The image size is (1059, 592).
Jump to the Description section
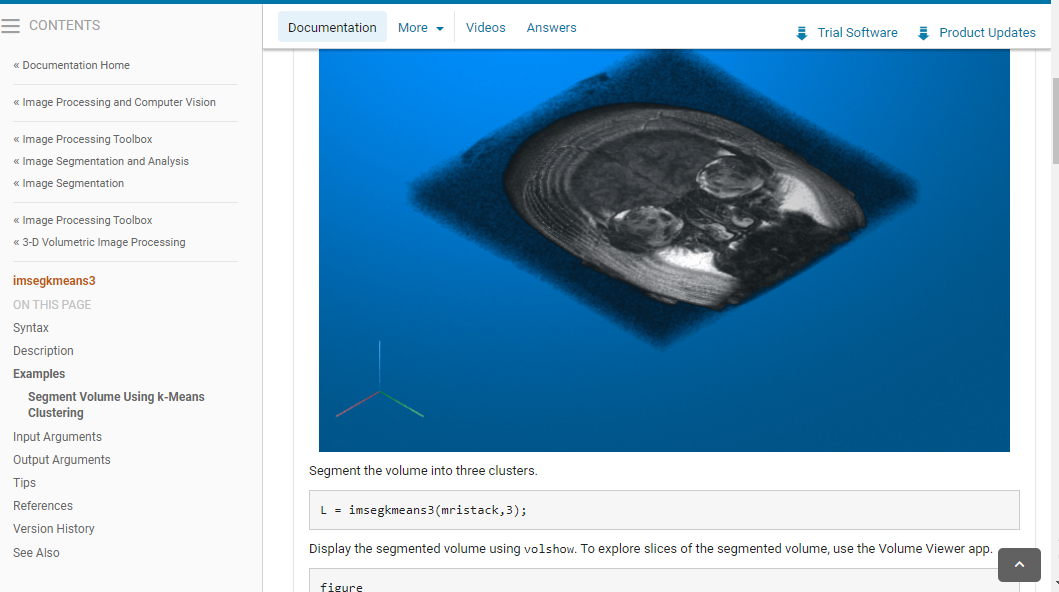click(x=43, y=351)
